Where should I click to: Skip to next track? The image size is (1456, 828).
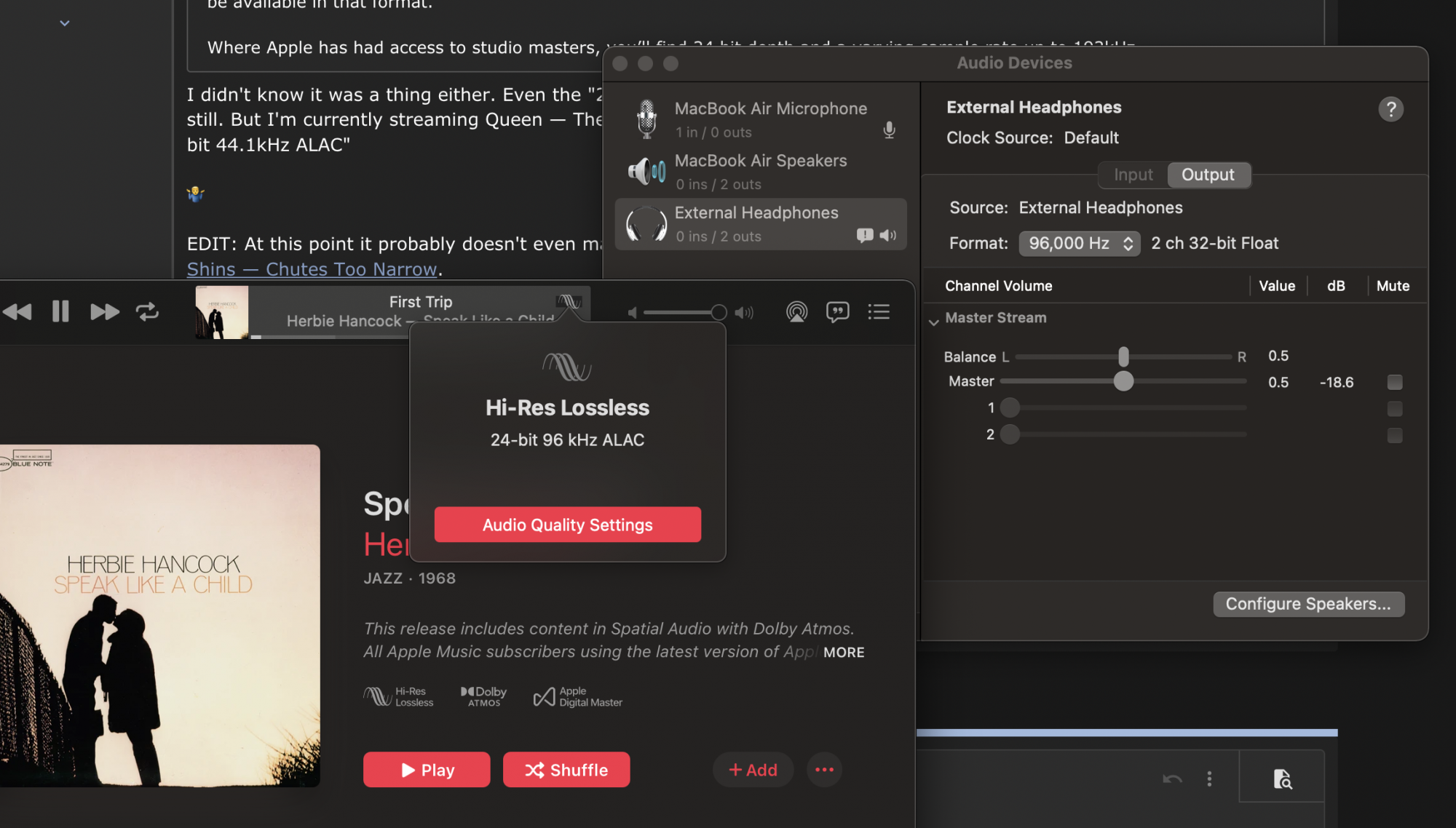pyautogui.click(x=104, y=312)
